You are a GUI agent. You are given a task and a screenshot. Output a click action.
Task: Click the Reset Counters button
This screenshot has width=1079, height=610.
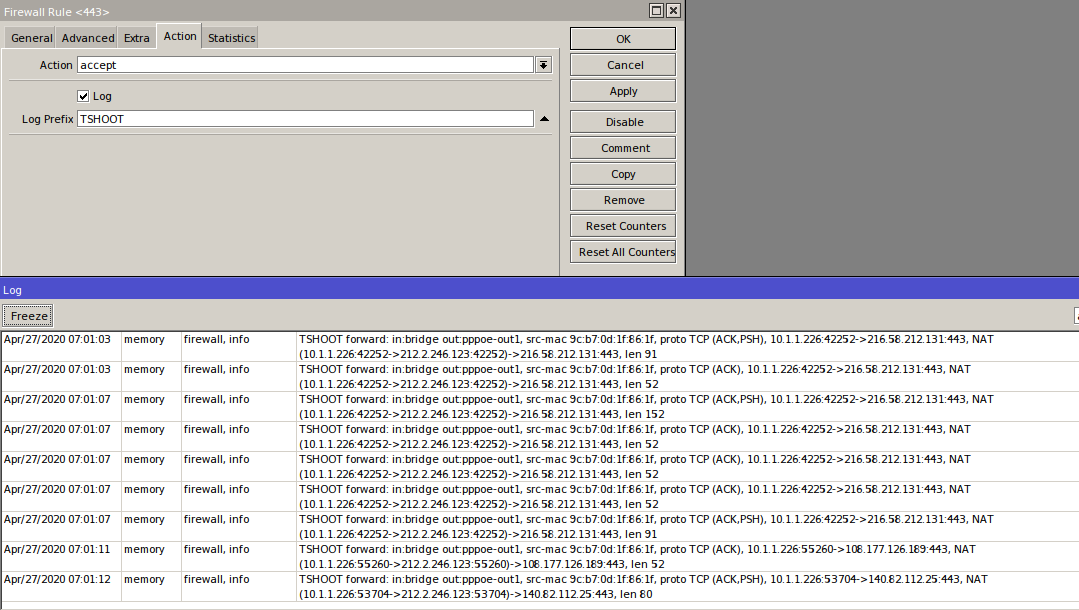tap(623, 226)
